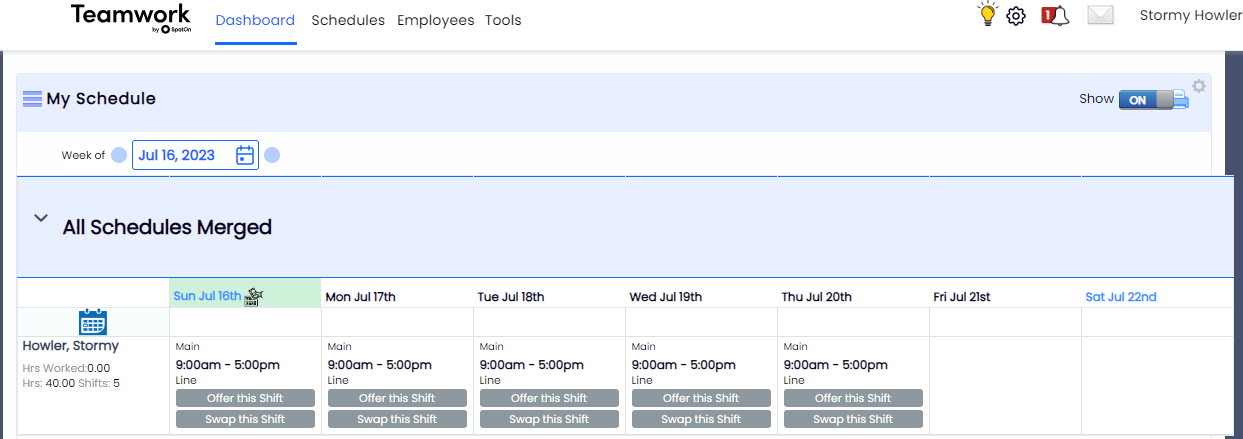Click the printer icon in My Schedule
The height and width of the screenshot is (439, 1243).
click(x=1180, y=99)
